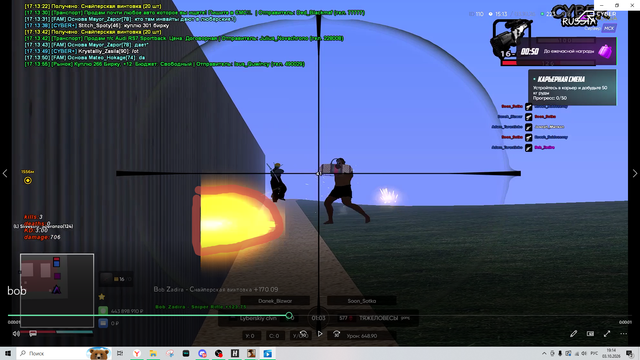Image resolution: width=640 pixels, height=360 pixels.
Task: Open the subtitles and audio options icon
Action: pos(33,334)
